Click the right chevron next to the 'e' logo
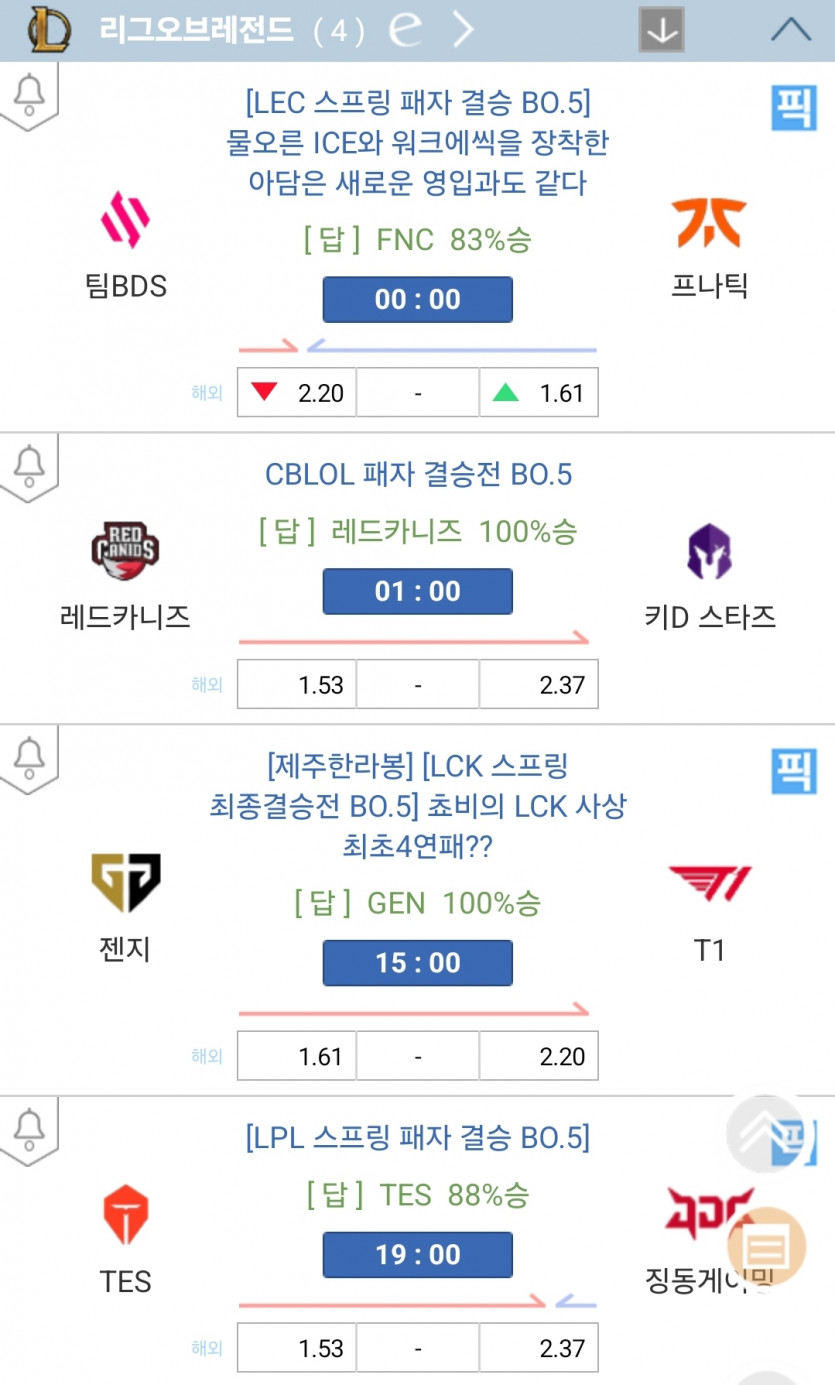 462,30
